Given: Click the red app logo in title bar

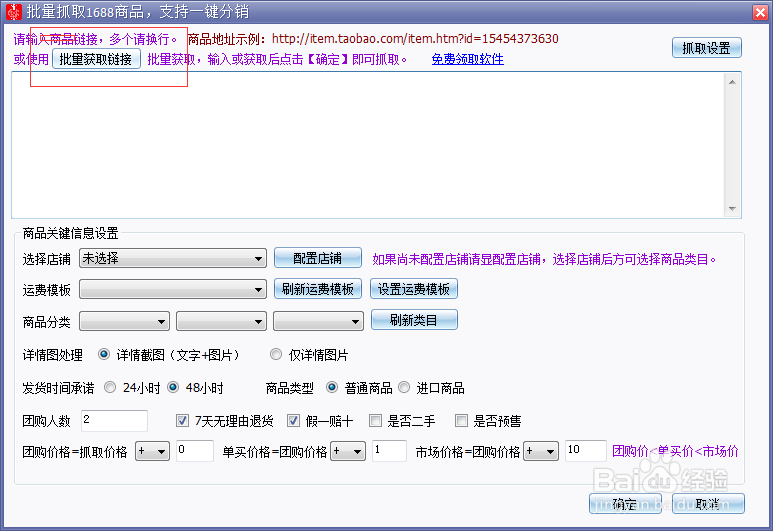Looking at the screenshot, I should (13, 12).
